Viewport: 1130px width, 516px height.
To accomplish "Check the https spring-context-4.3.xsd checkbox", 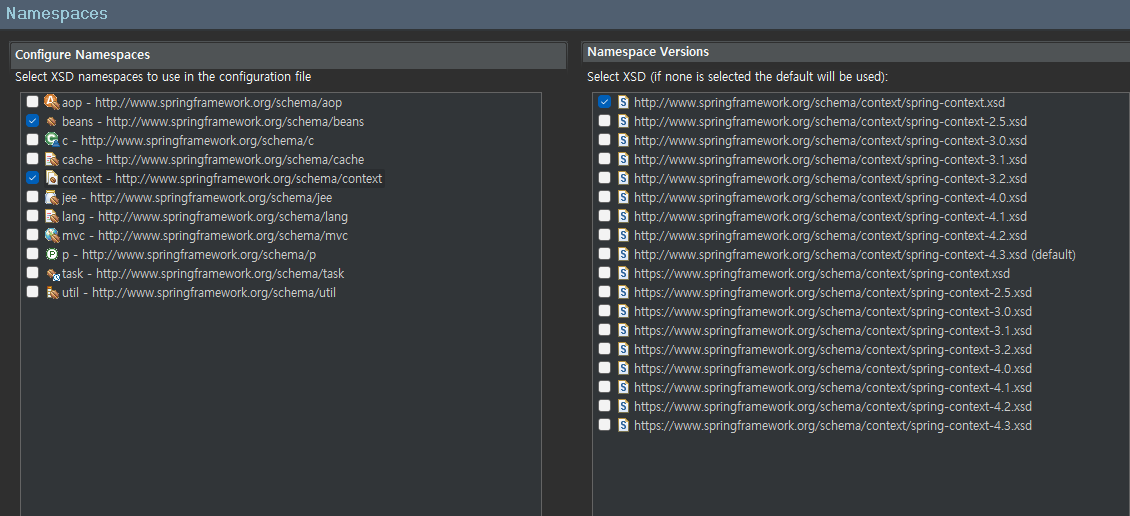I will pyautogui.click(x=604, y=424).
